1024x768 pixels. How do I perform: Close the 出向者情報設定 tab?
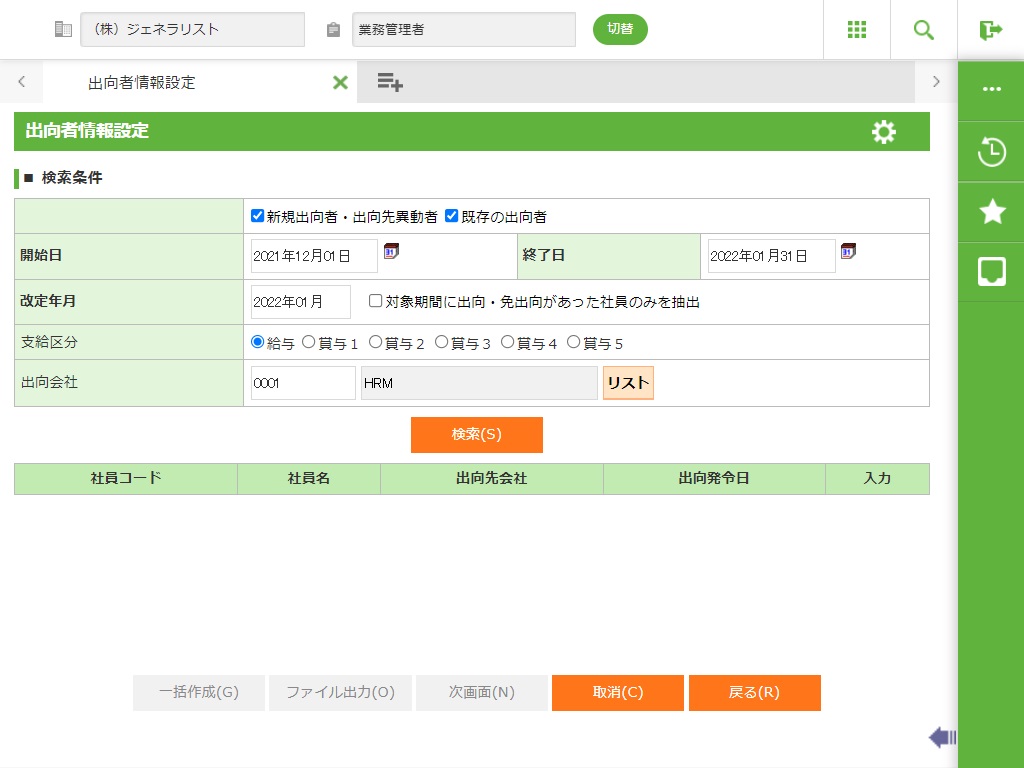pos(340,82)
